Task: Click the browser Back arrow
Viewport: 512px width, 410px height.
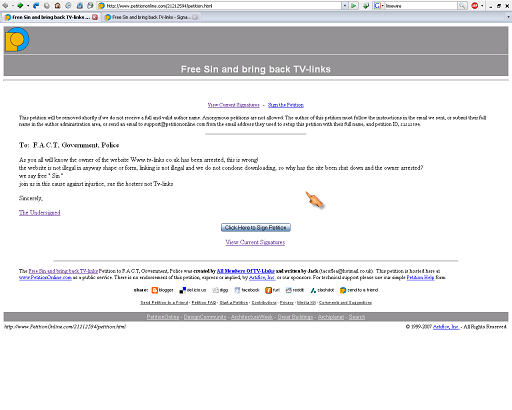Action: [x=5, y=6]
